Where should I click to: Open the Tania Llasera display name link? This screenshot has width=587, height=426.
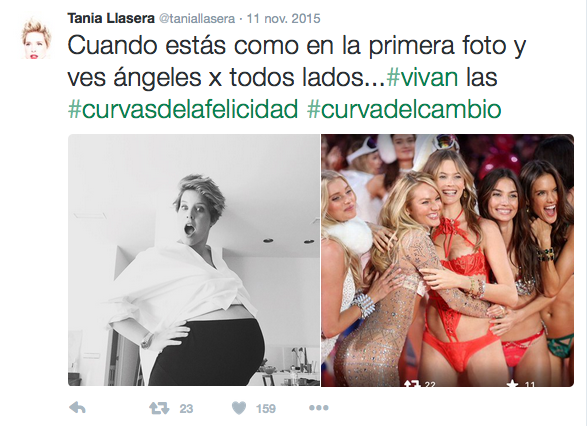pos(111,18)
